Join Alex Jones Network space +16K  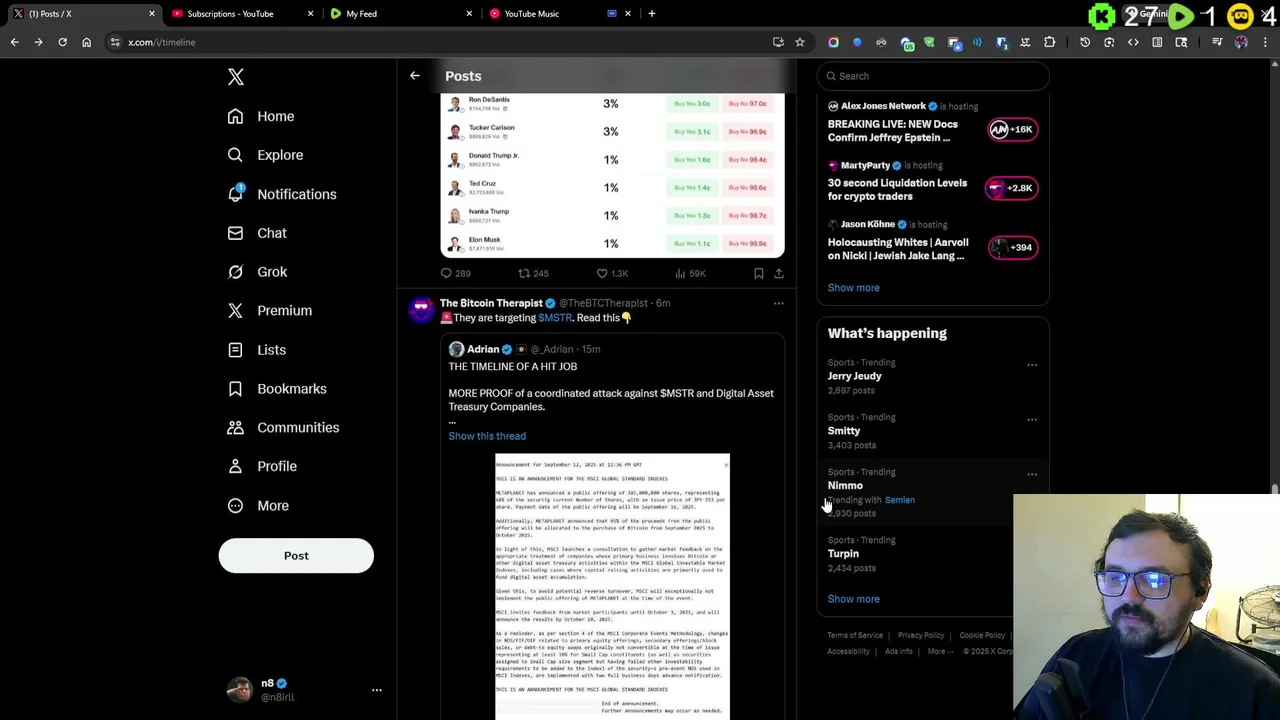[x=1012, y=129]
